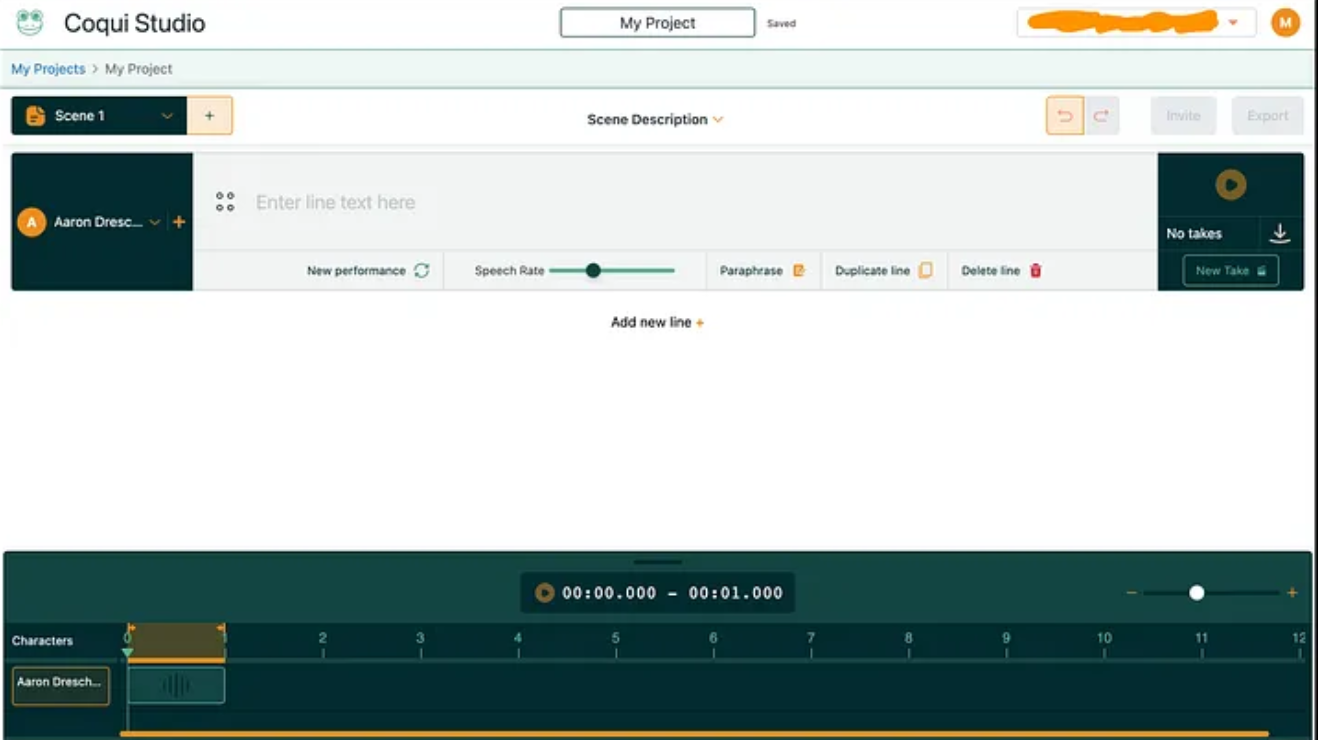Click the Invite button
Image resolution: width=1318 pixels, height=740 pixels.
click(1183, 116)
